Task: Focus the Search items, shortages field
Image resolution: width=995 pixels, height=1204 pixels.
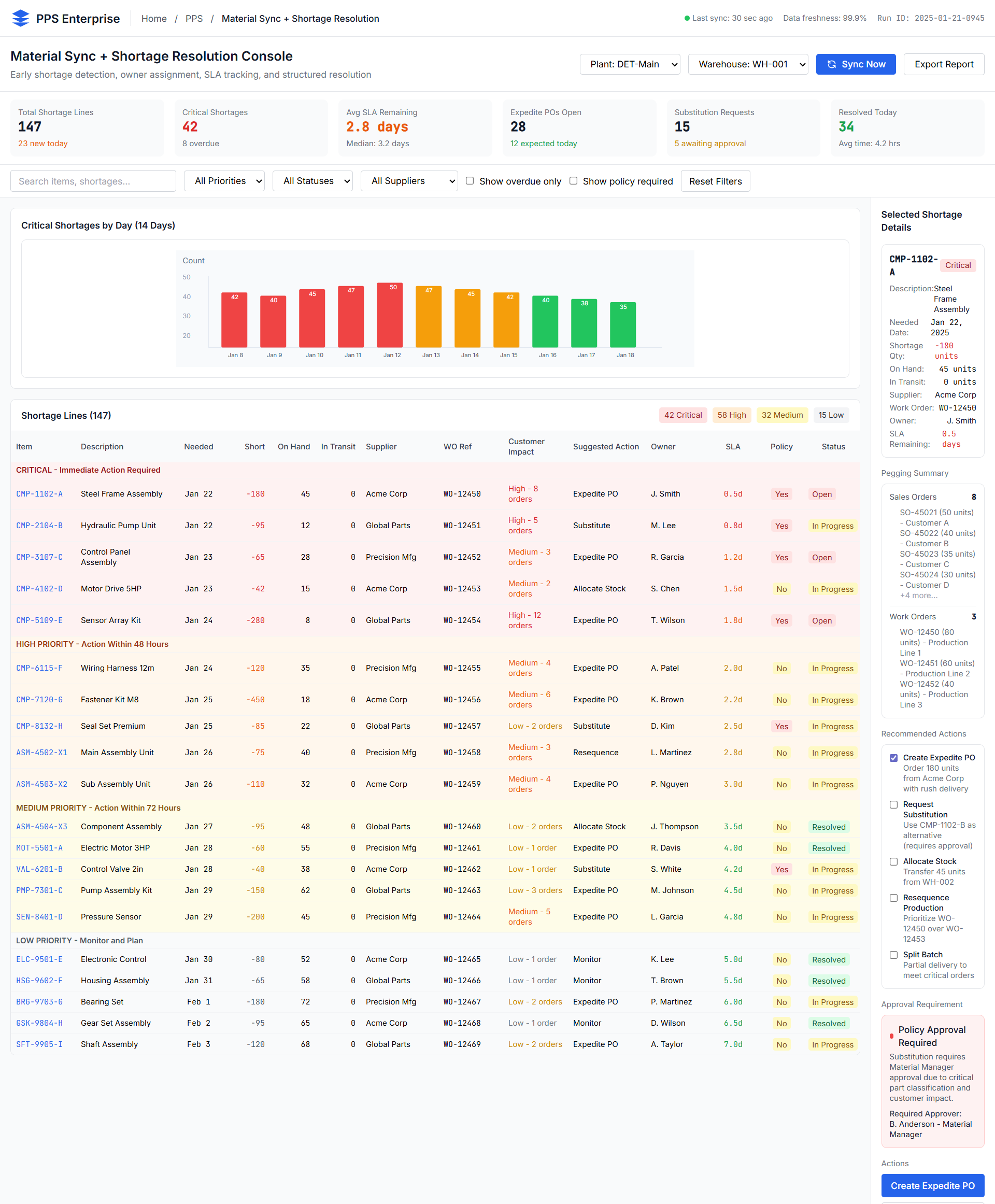Action: coord(93,180)
